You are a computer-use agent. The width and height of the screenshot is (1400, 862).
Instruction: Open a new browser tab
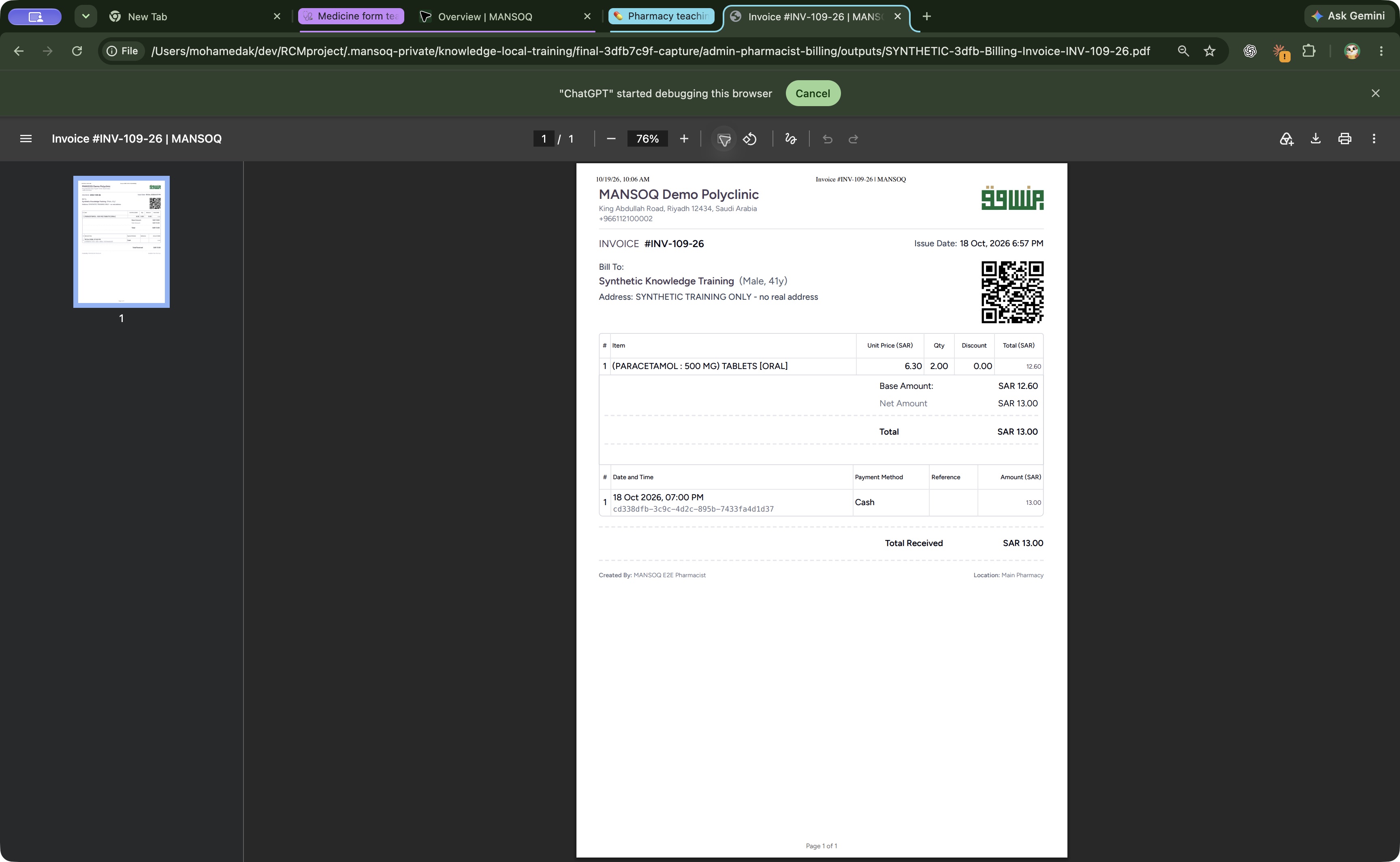coord(927,17)
